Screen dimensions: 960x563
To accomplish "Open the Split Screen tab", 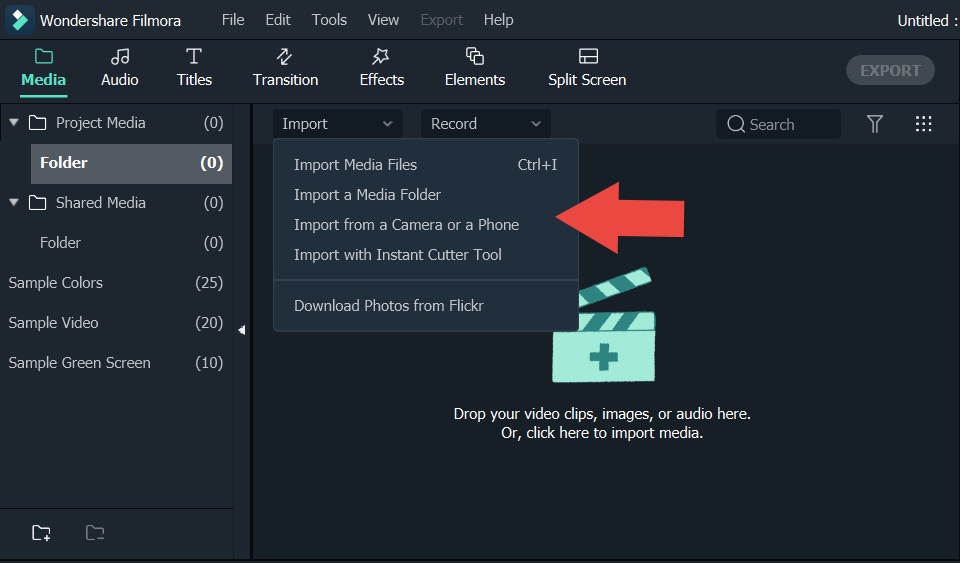I will point(587,68).
